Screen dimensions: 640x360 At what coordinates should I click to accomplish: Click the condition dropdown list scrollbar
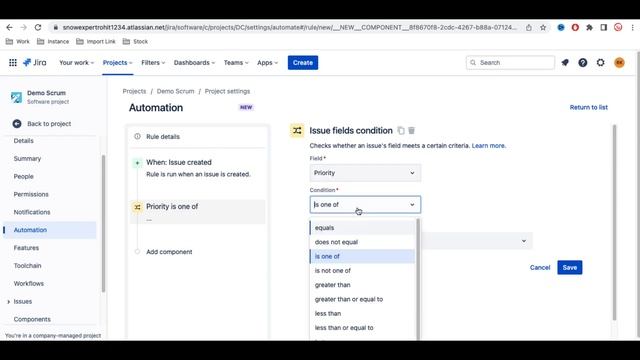click(418, 279)
